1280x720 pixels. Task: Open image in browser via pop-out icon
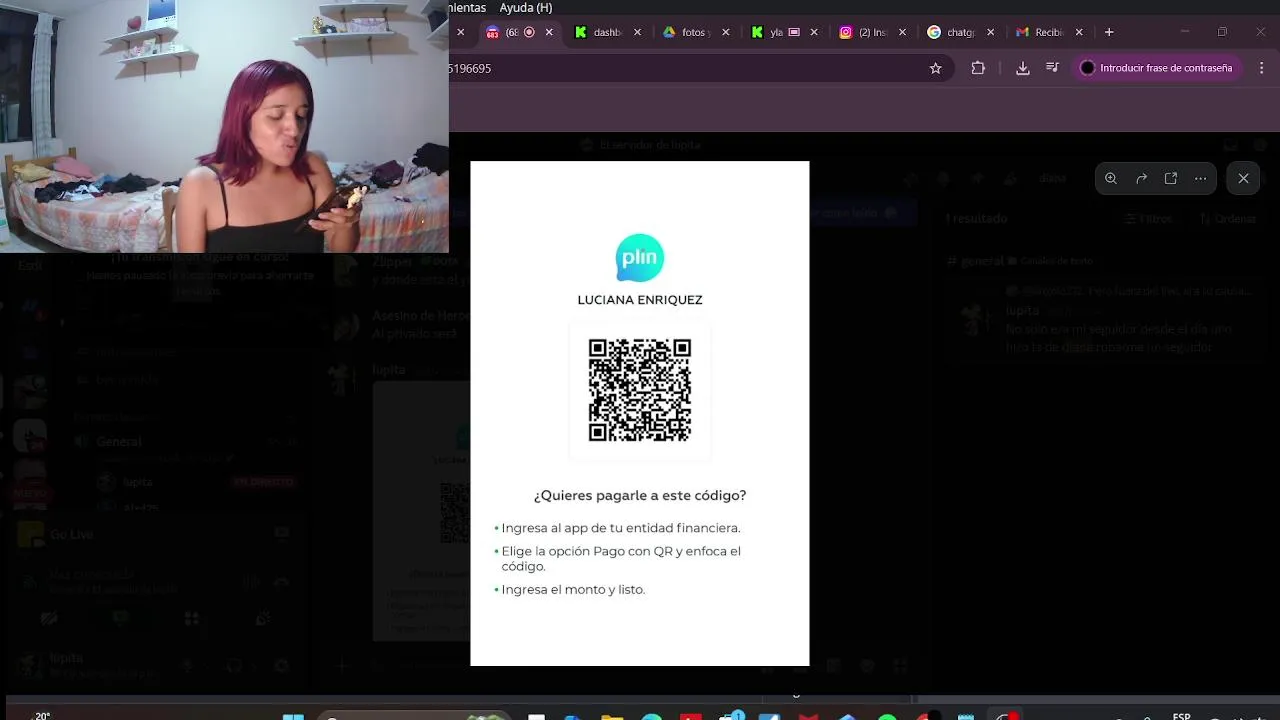click(x=1171, y=178)
